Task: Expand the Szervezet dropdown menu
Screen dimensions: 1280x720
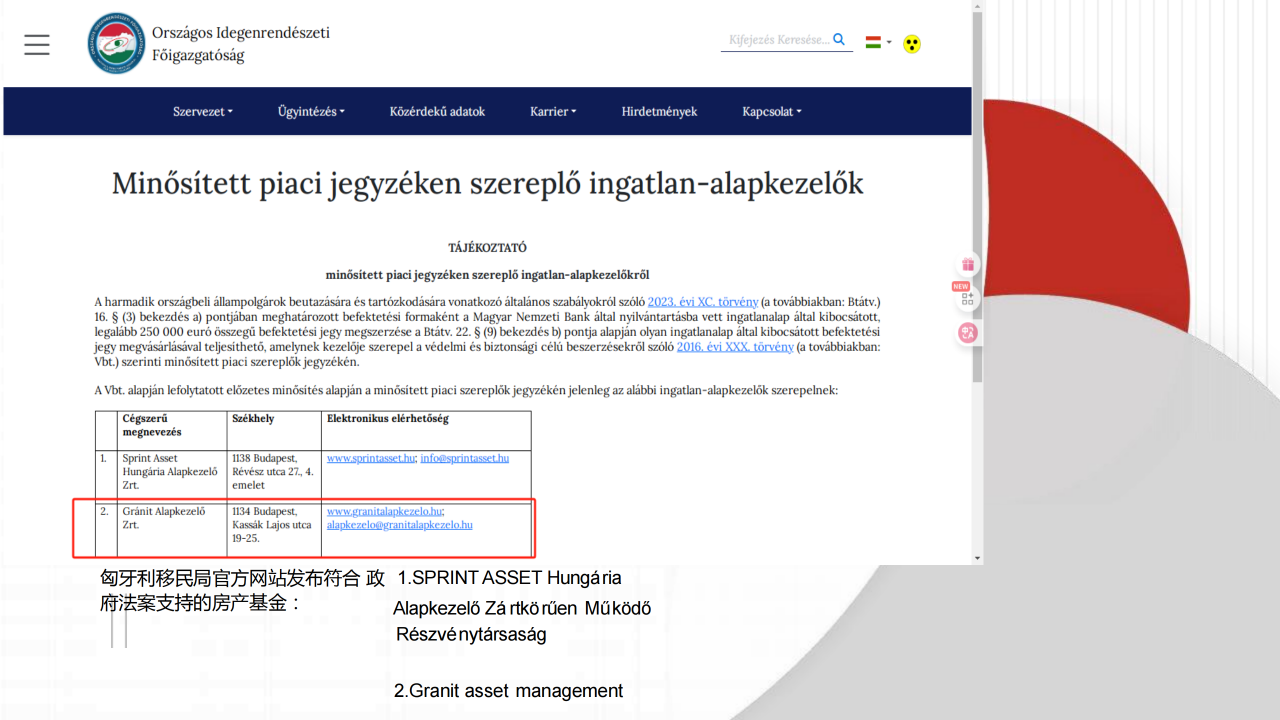Action: coord(202,112)
